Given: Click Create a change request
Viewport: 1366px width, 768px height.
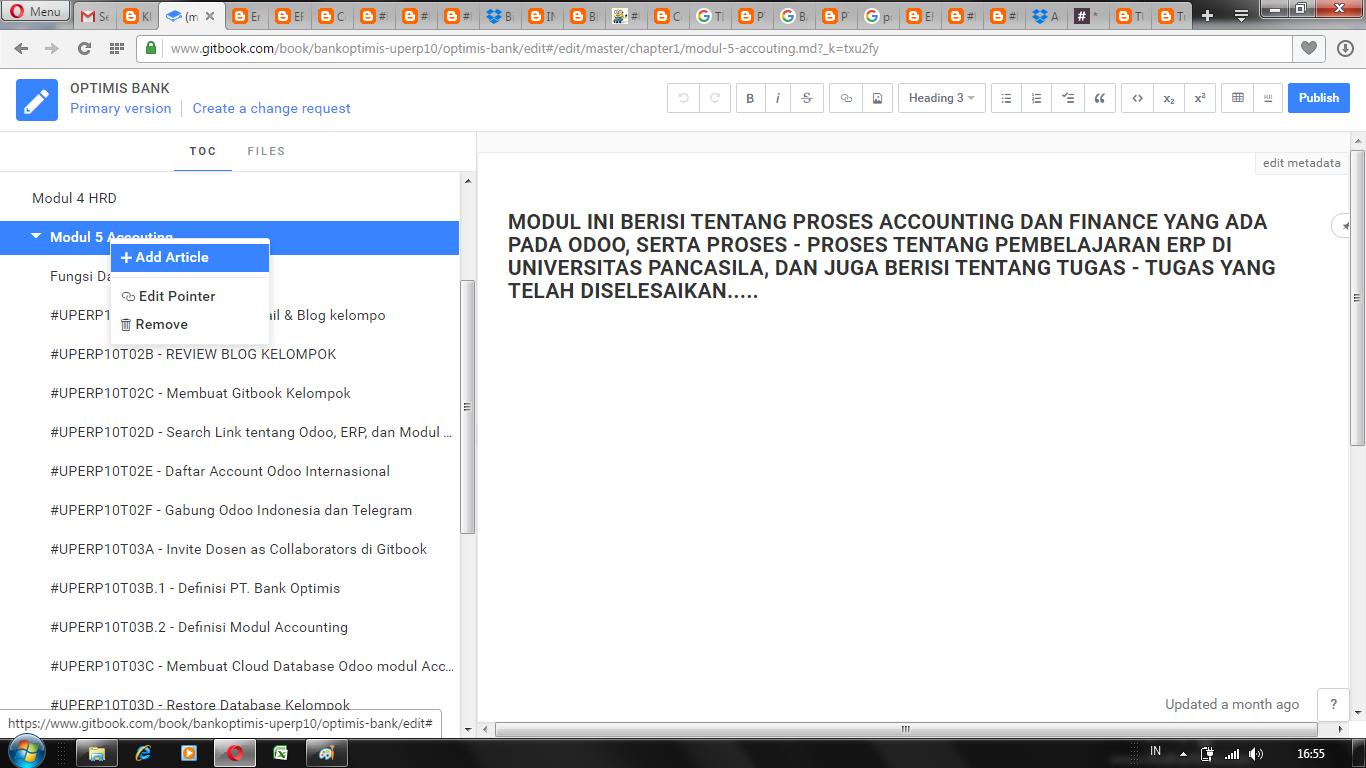Looking at the screenshot, I should click(x=272, y=108).
